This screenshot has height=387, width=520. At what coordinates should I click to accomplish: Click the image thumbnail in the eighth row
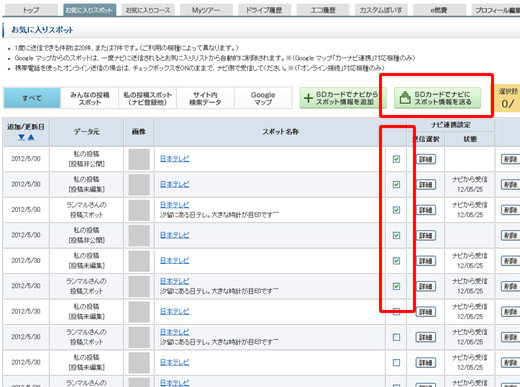click(x=139, y=338)
